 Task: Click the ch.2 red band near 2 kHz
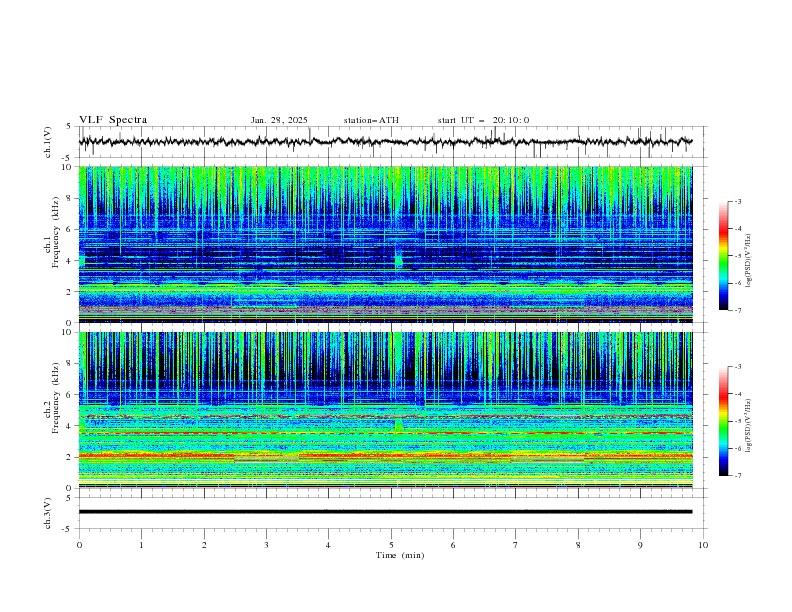386,456
